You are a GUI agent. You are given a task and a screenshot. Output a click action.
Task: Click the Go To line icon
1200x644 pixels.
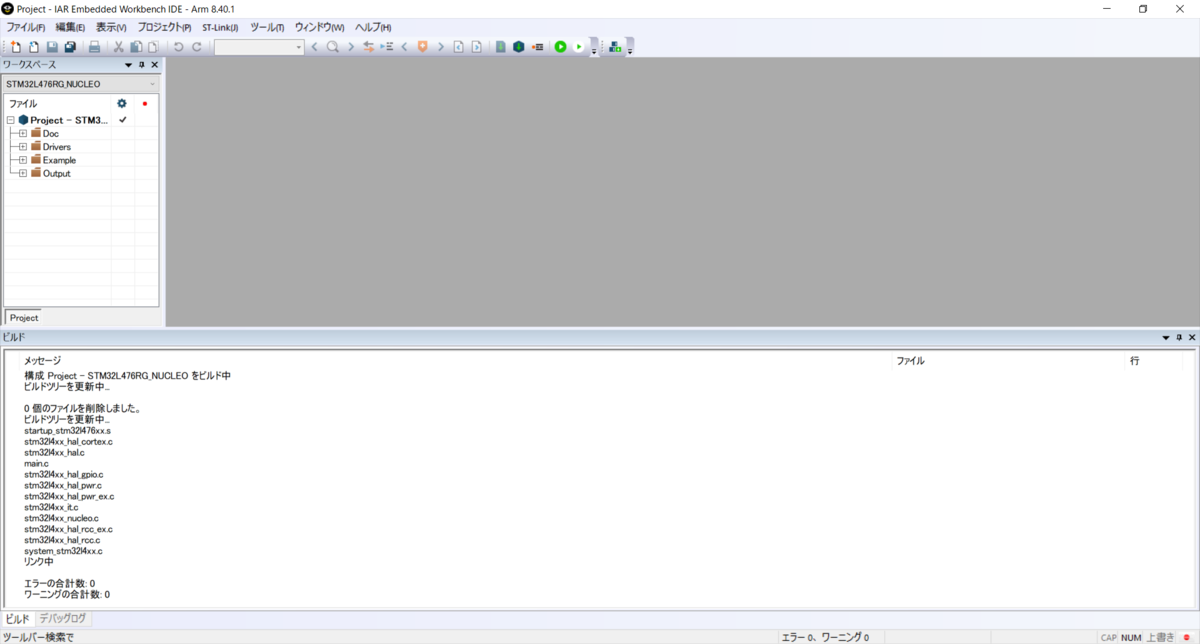click(387, 47)
